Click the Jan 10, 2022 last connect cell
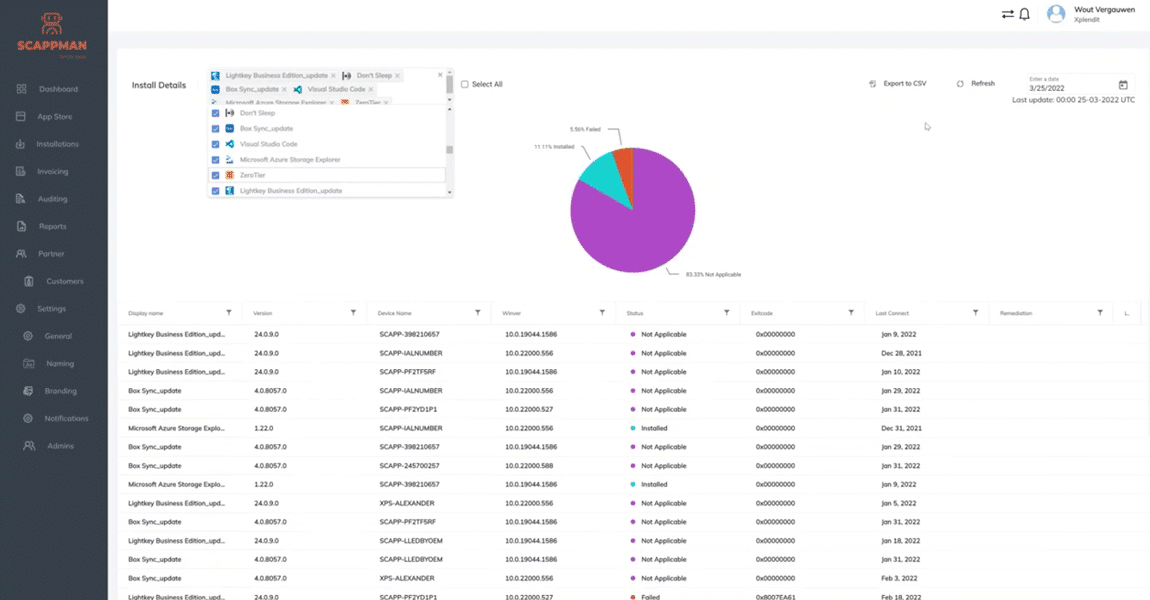 [x=900, y=372]
